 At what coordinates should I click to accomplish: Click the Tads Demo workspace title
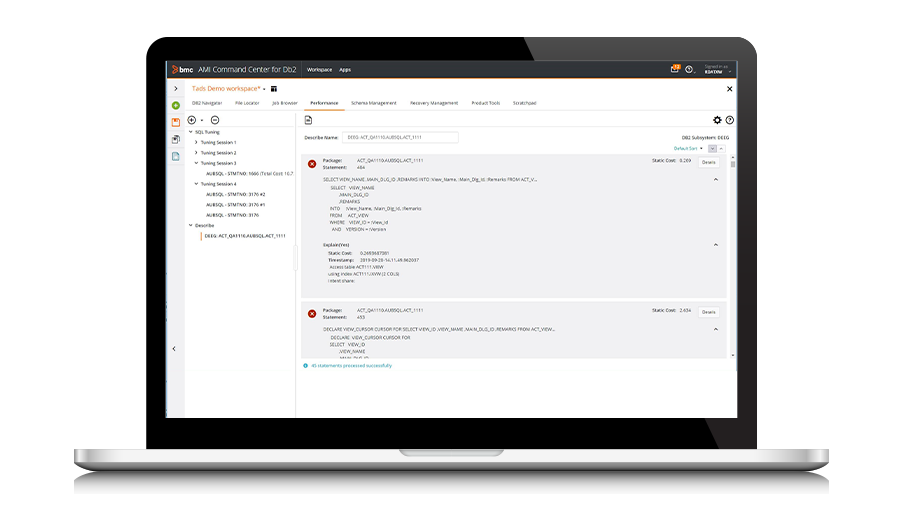[226, 89]
